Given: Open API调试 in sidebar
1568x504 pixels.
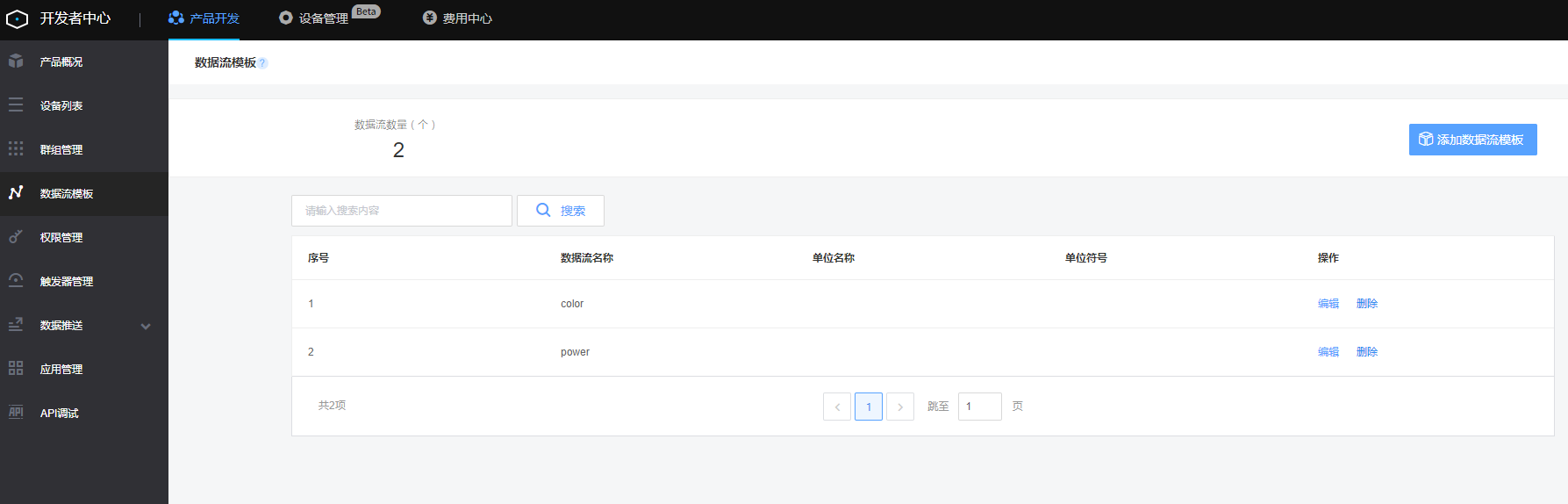Looking at the screenshot, I should pos(84,414).
